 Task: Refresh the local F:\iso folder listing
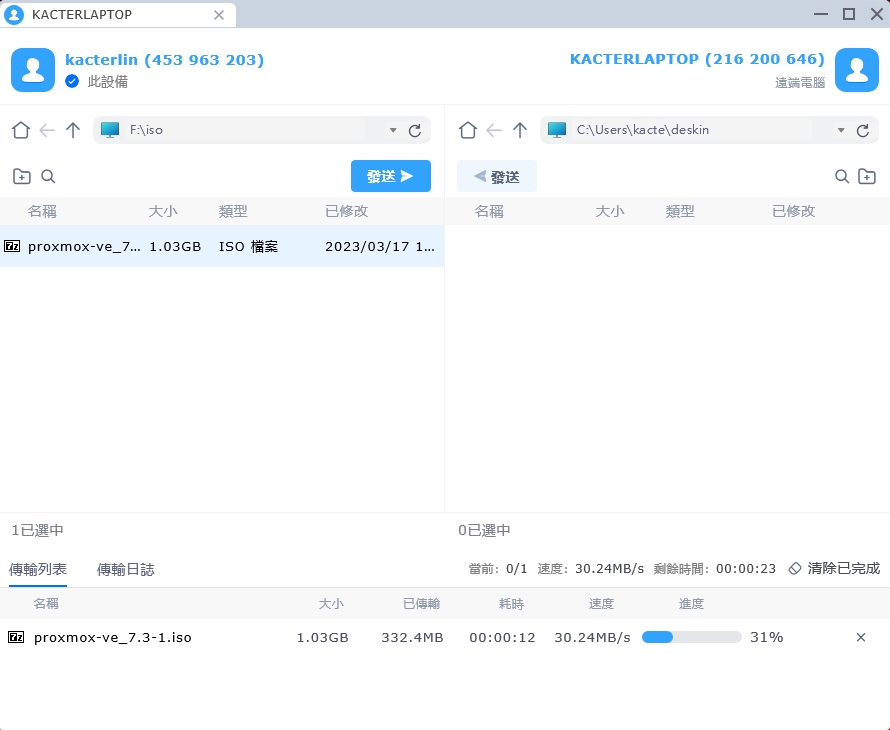(415, 130)
